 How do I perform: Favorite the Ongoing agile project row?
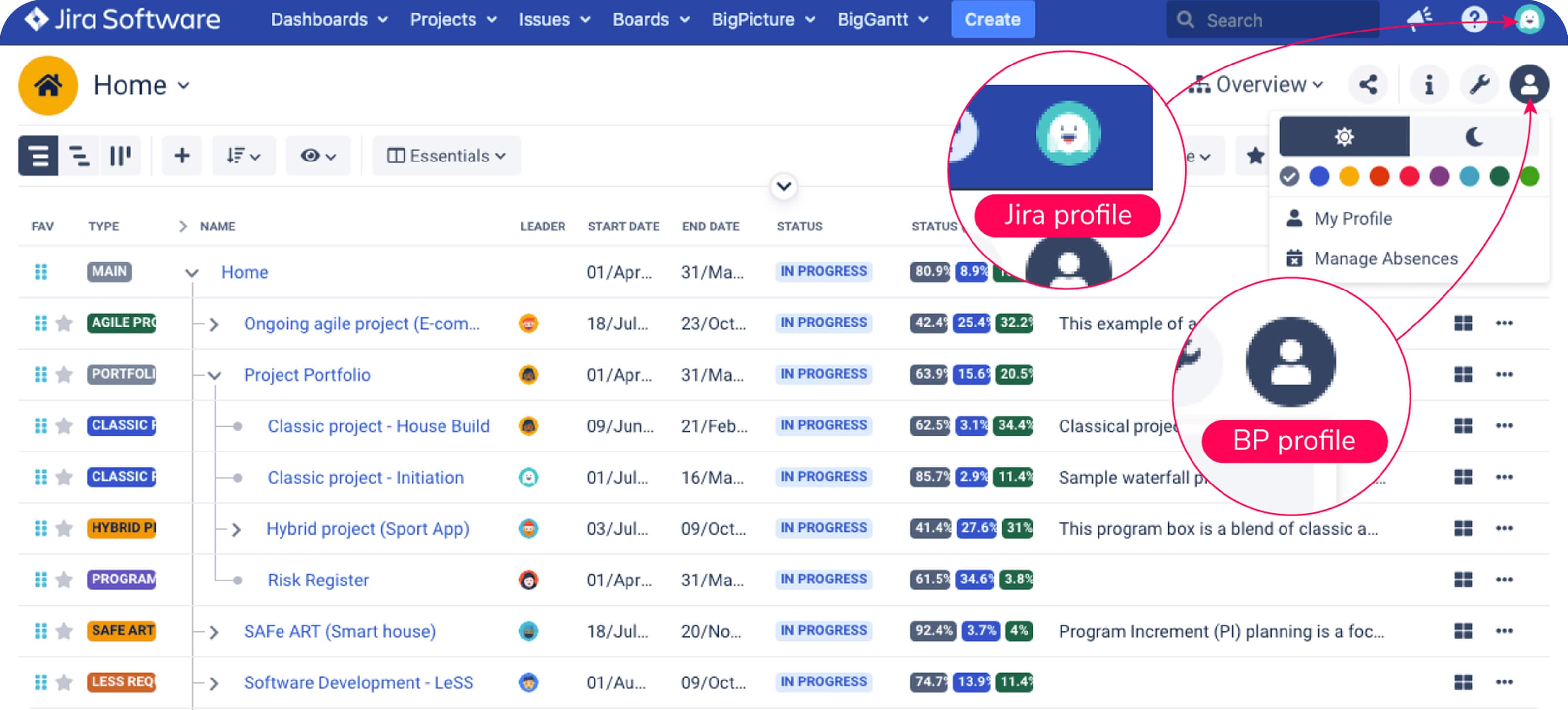click(x=64, y=323)
